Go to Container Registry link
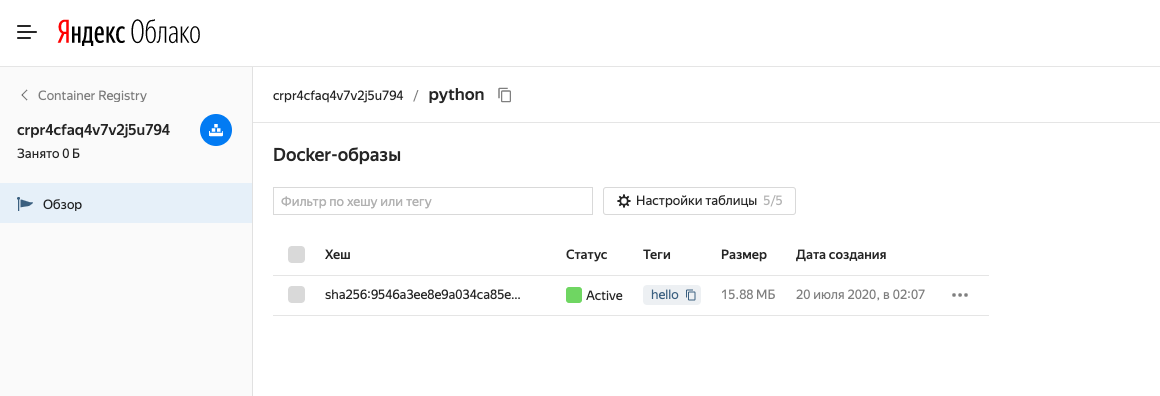Viewport: 1160px width, 396px height. [x=92, y=95]
